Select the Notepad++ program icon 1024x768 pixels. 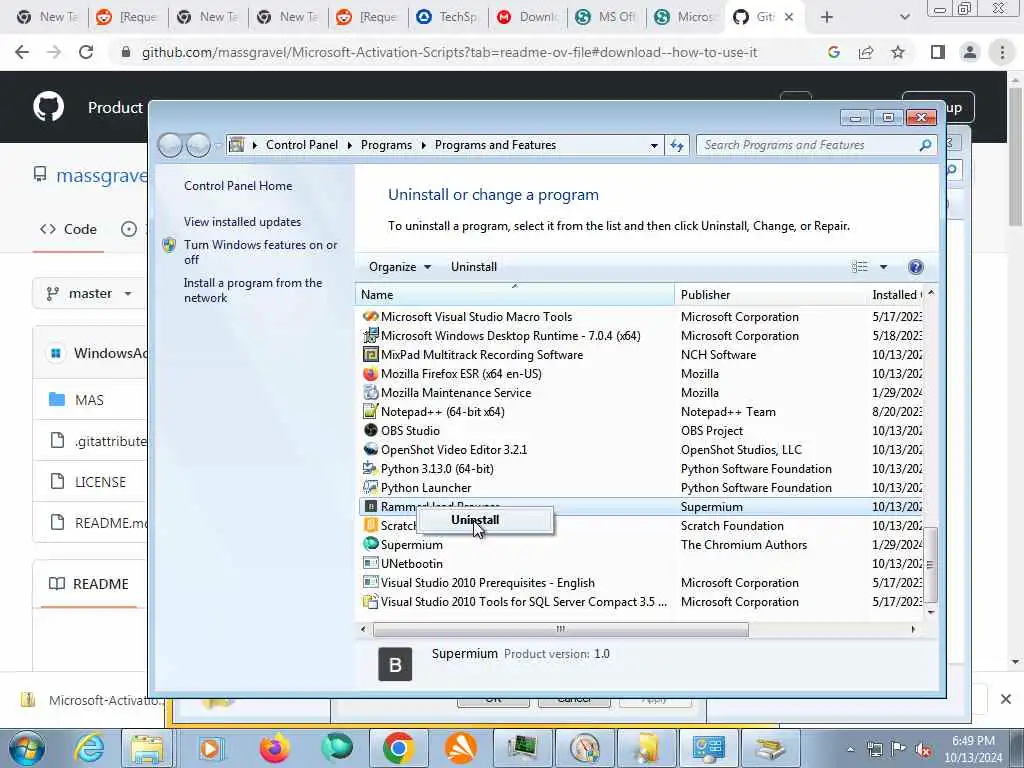[x=370, y=411]
